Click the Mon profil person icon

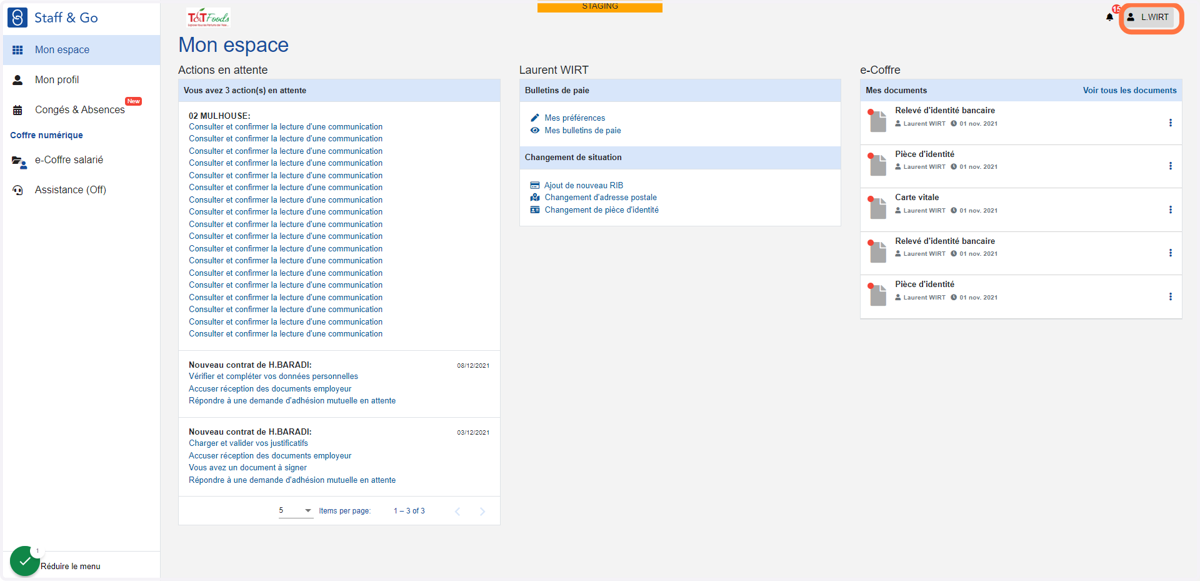17,80
